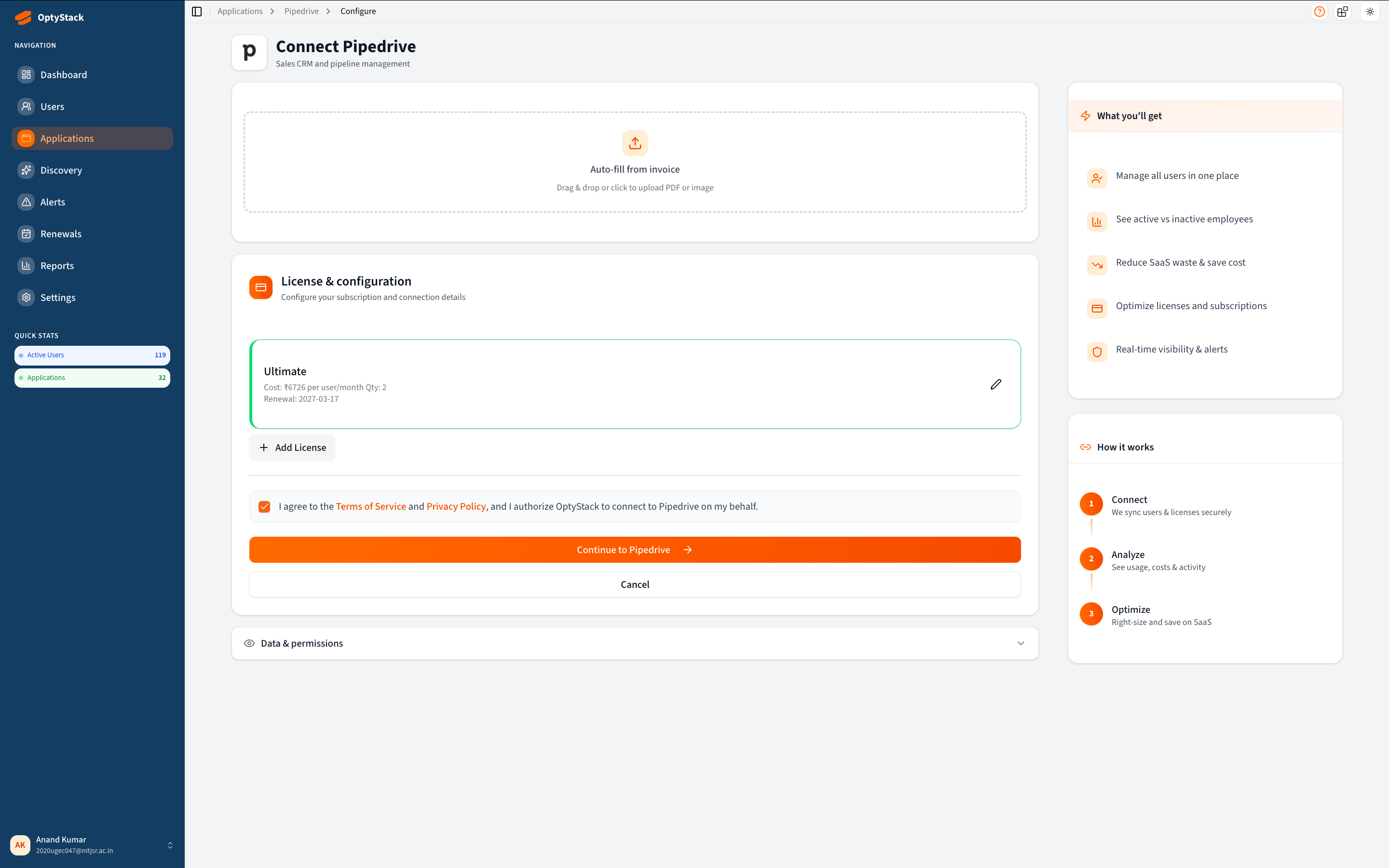
Task: Click the OptyStack logo icon
Action: point(23,17)
